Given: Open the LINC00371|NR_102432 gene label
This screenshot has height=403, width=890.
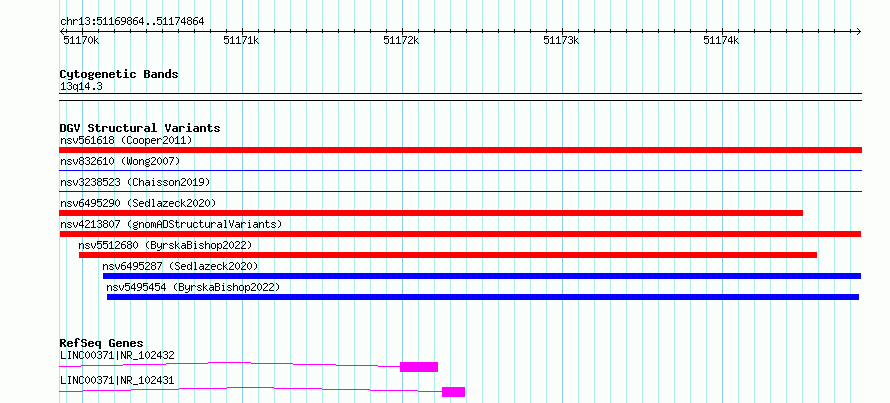Looking at the screenshot, I should tap(117, 356).
